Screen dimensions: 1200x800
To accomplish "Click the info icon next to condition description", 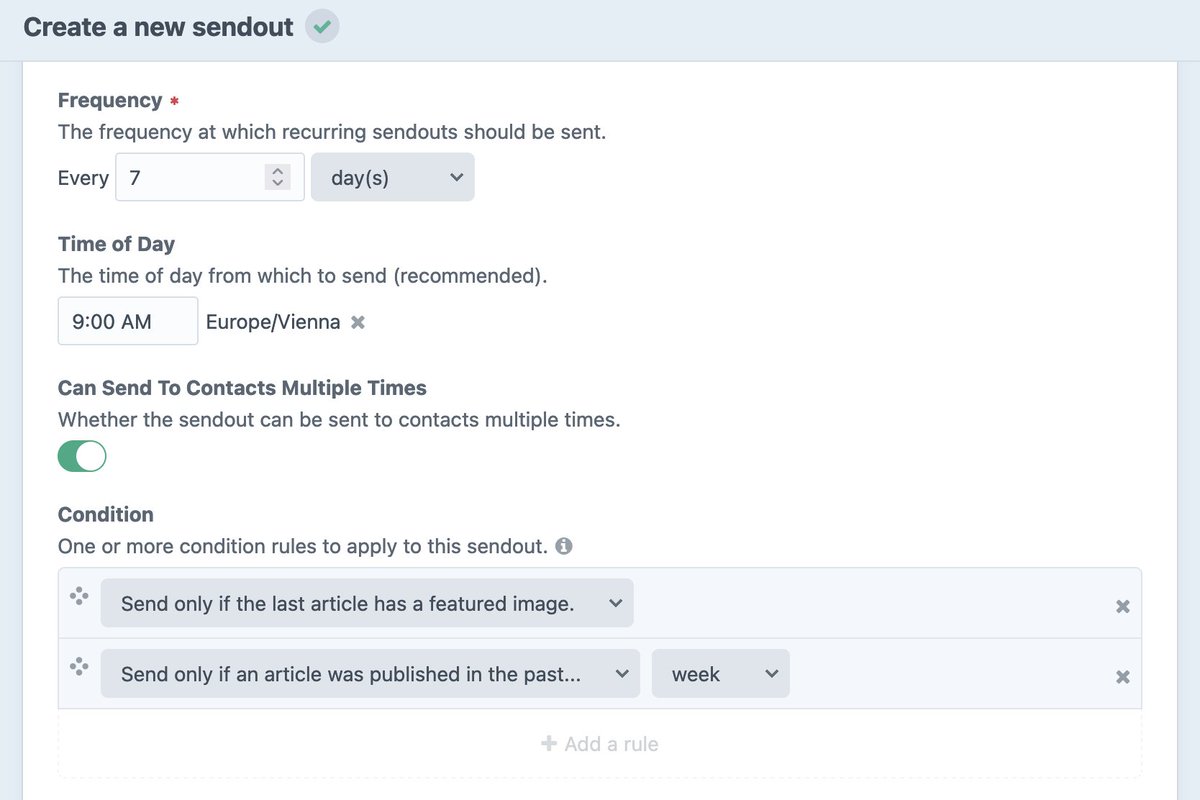I will [564, 547].
